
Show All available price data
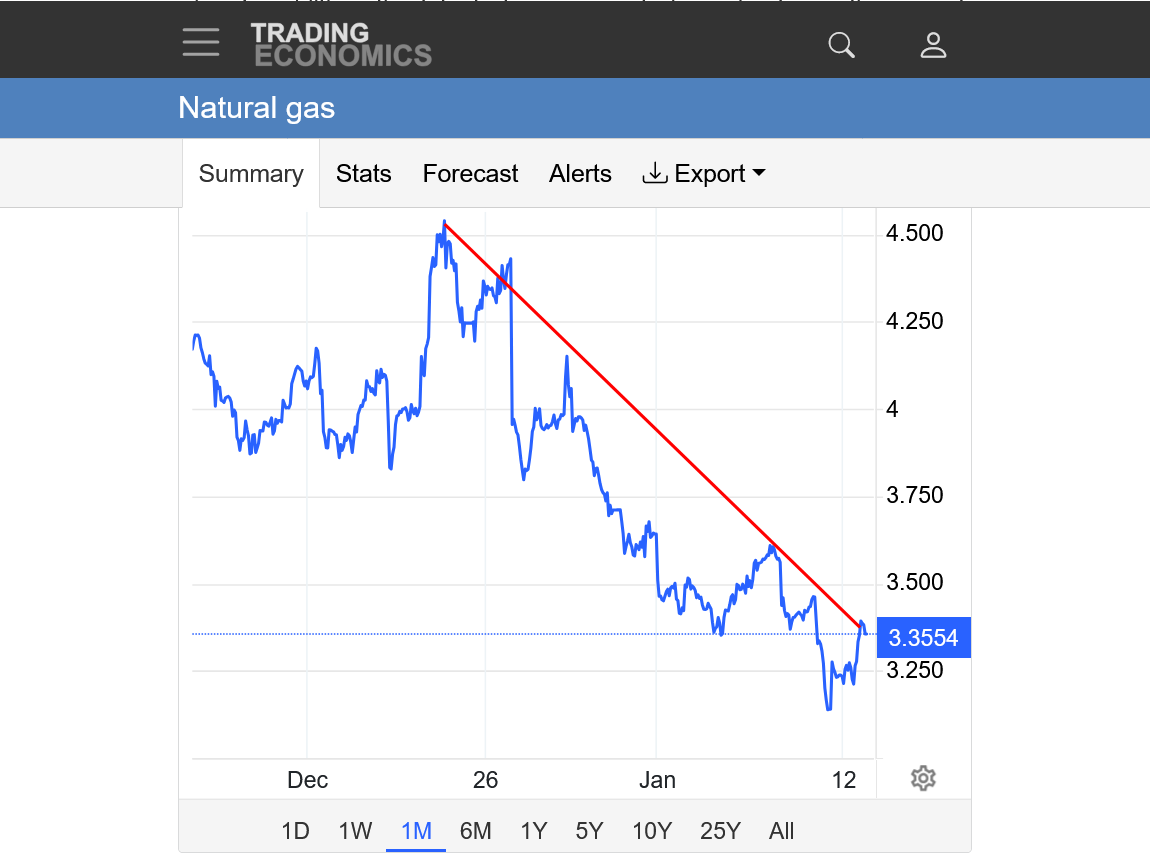pyautogui.click(x=782, y=831)
